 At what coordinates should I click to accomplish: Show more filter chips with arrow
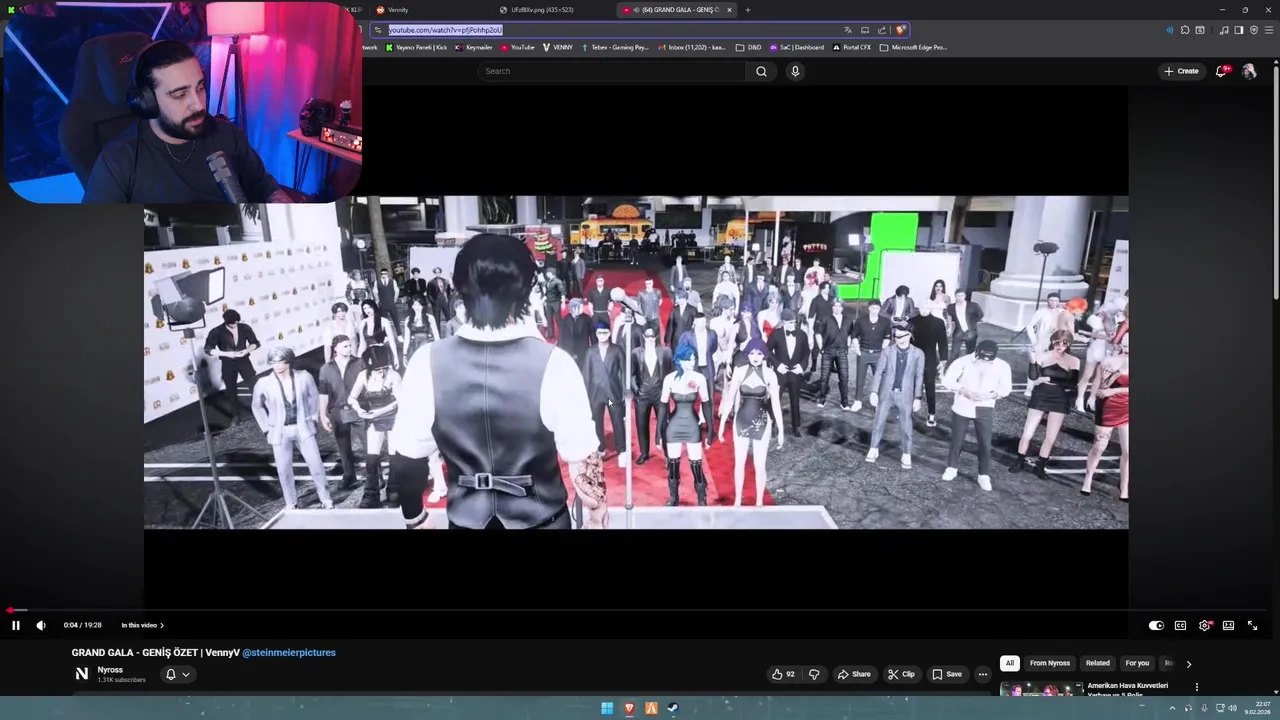click(1188, 664)
